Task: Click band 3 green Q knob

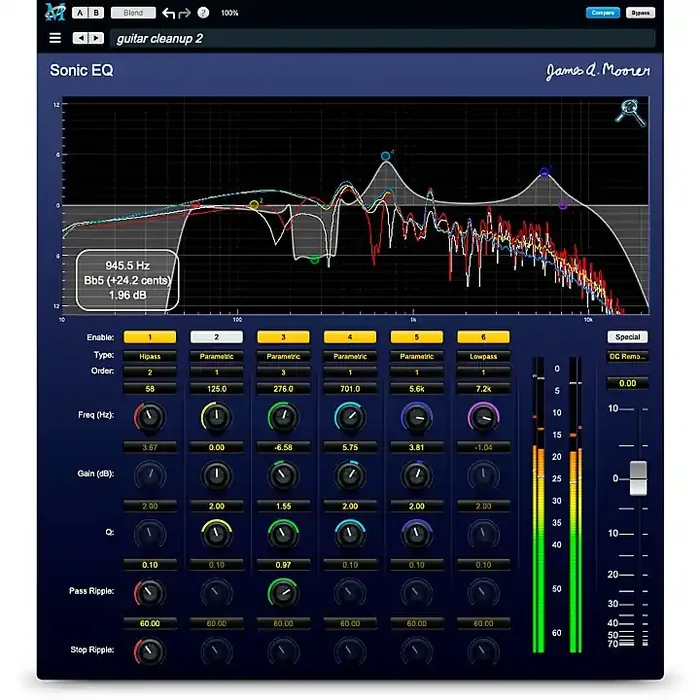Action: coord(283,534)
